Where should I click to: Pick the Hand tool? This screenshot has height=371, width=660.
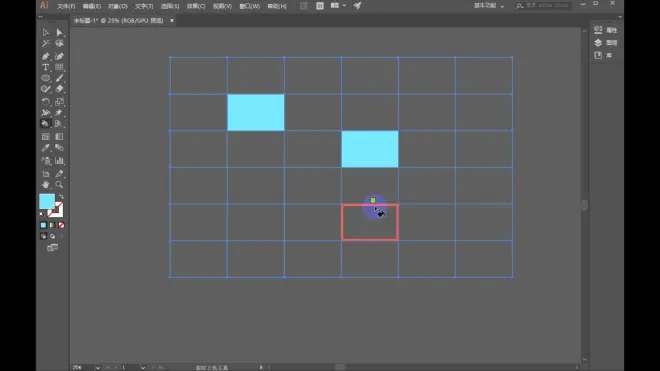(45, 185)
